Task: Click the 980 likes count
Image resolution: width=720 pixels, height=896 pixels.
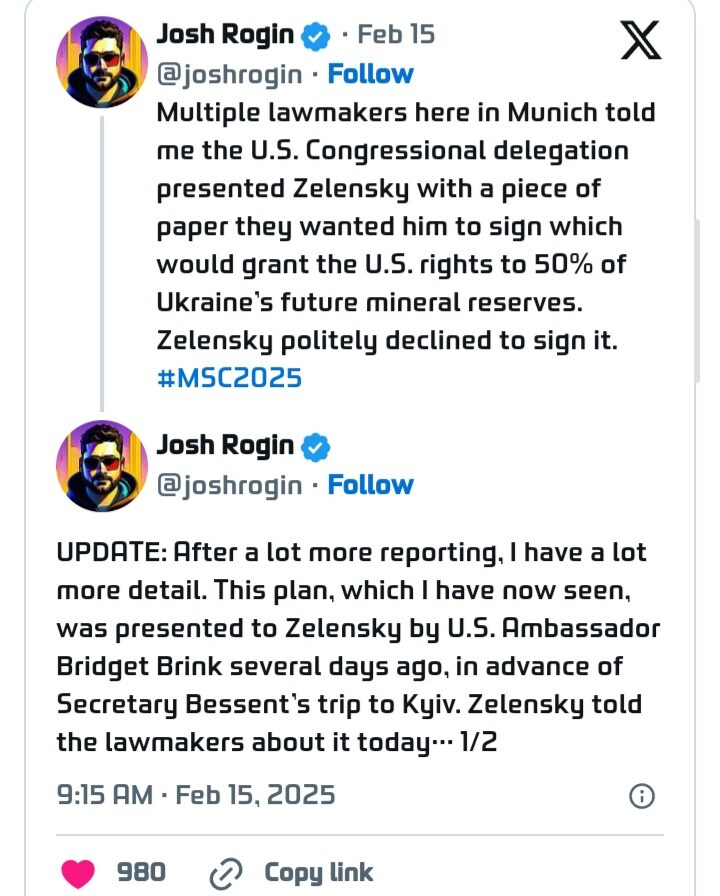Action: (142, 872)
